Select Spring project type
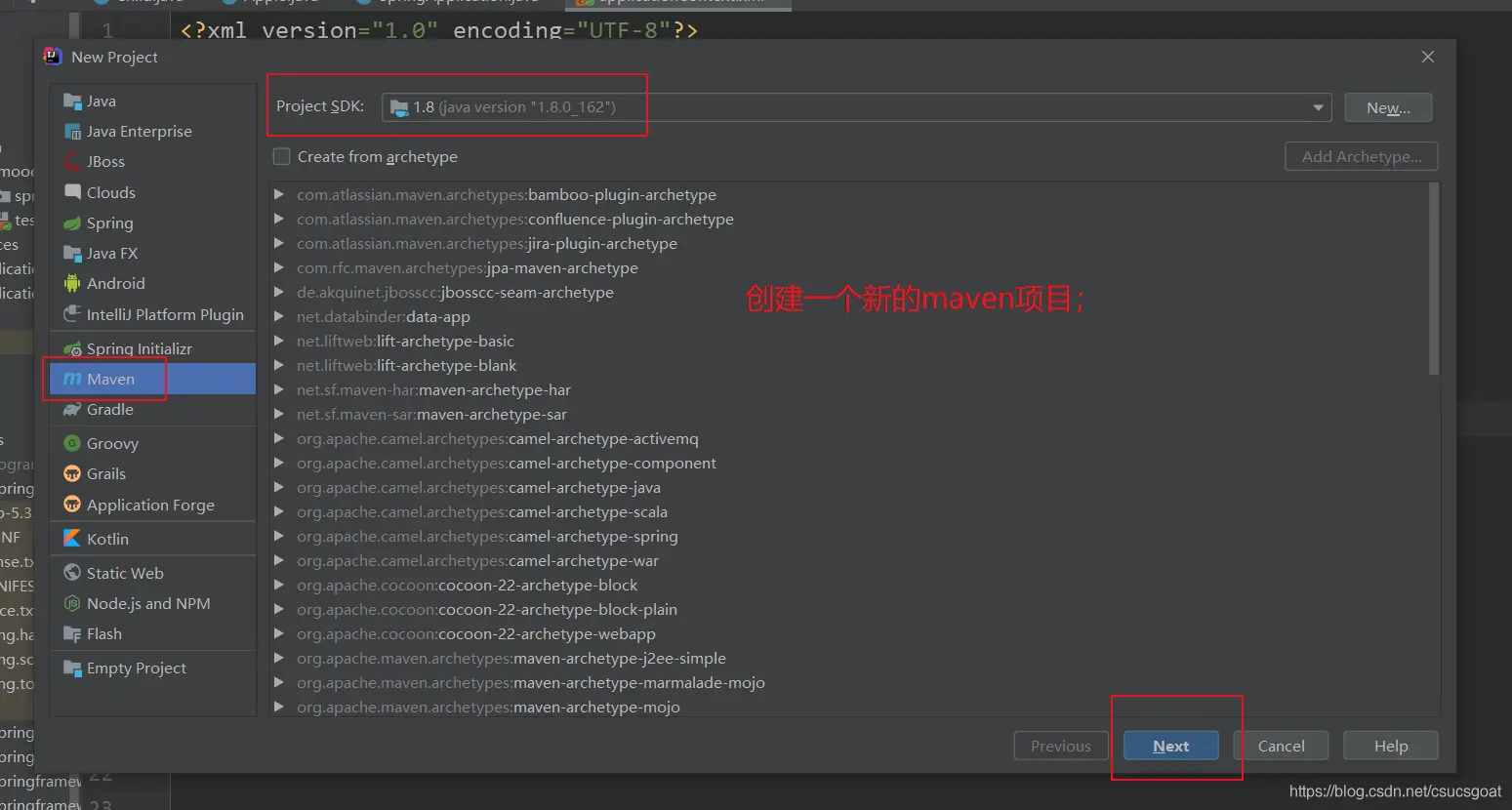Image resolution: width=1512 pixels, height=810 pixels. point(153,223)
